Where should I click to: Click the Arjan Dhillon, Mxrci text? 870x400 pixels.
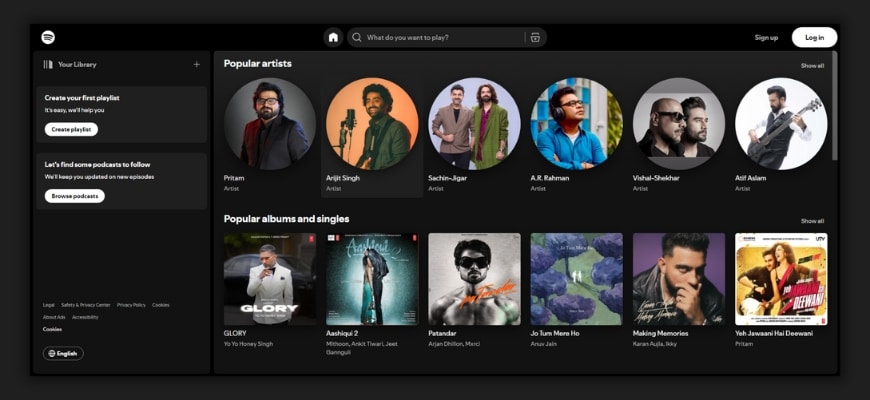pyautogui.click(x=454, y=344)
